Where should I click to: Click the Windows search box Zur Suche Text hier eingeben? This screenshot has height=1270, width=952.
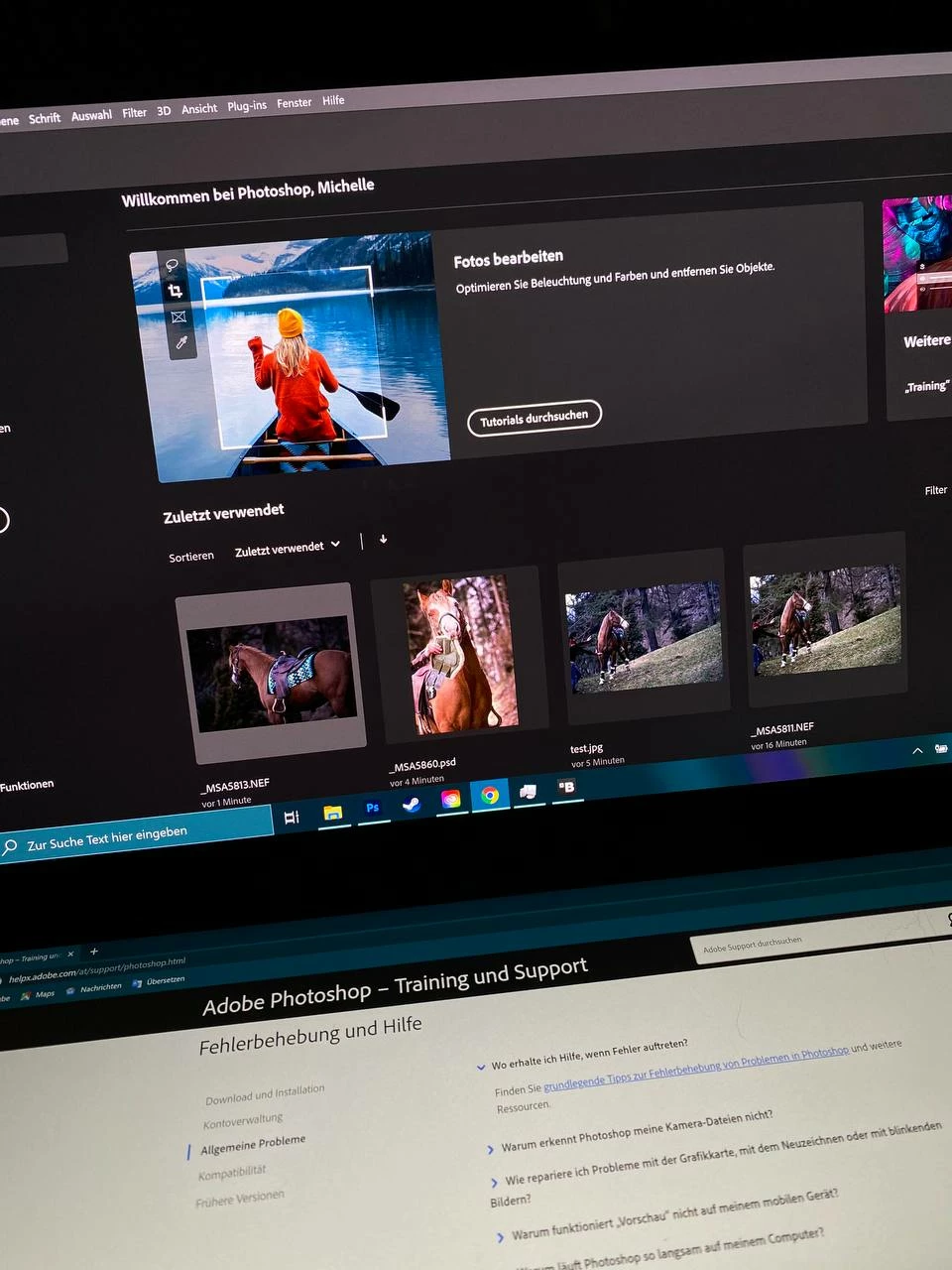136,833
